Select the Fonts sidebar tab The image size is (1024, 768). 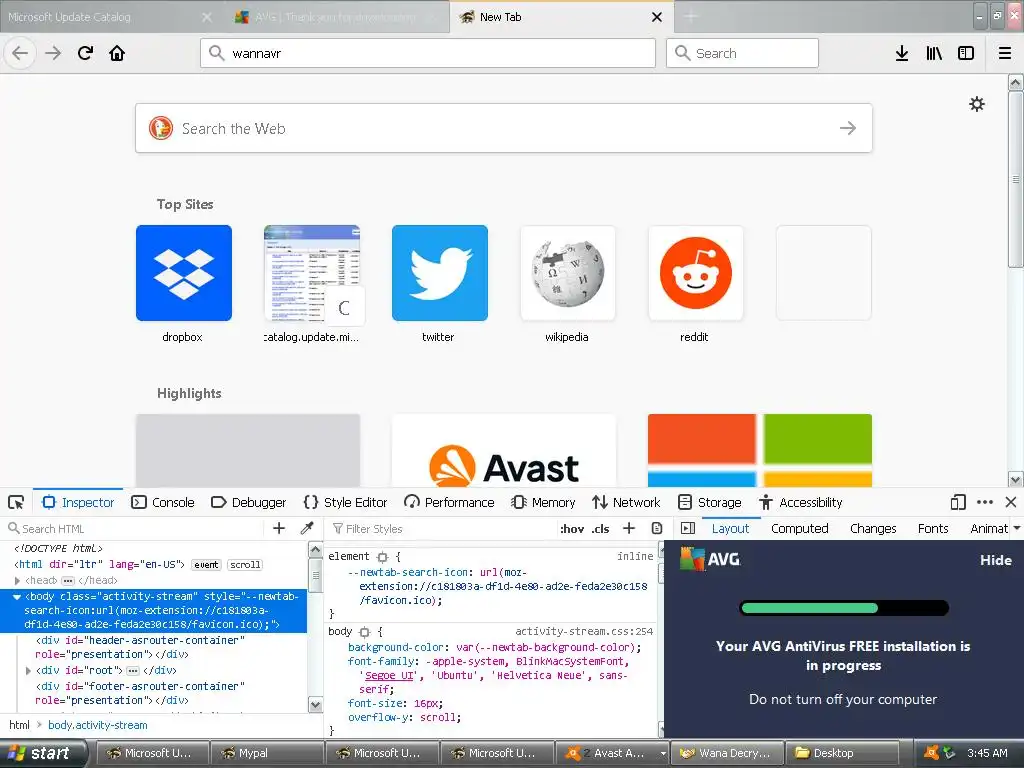tap(933, 528)
